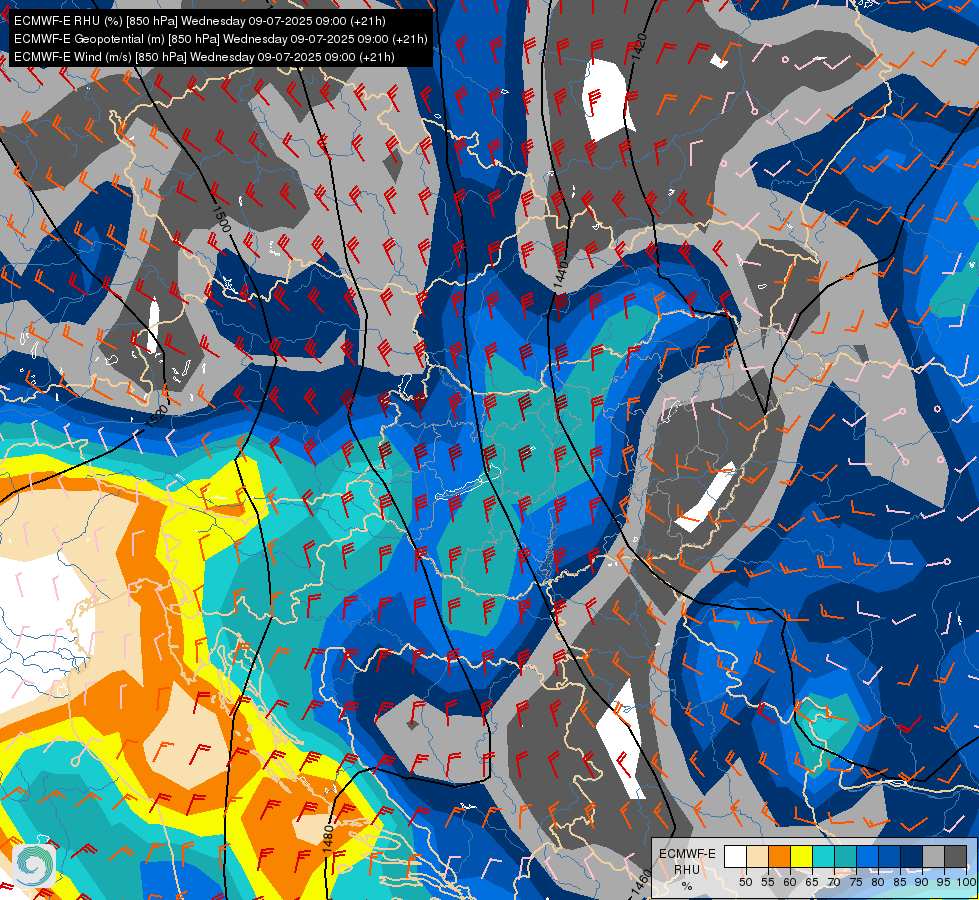Click the 65 tick label in legend
Screen dimensions: 979x900
(812, 882)
